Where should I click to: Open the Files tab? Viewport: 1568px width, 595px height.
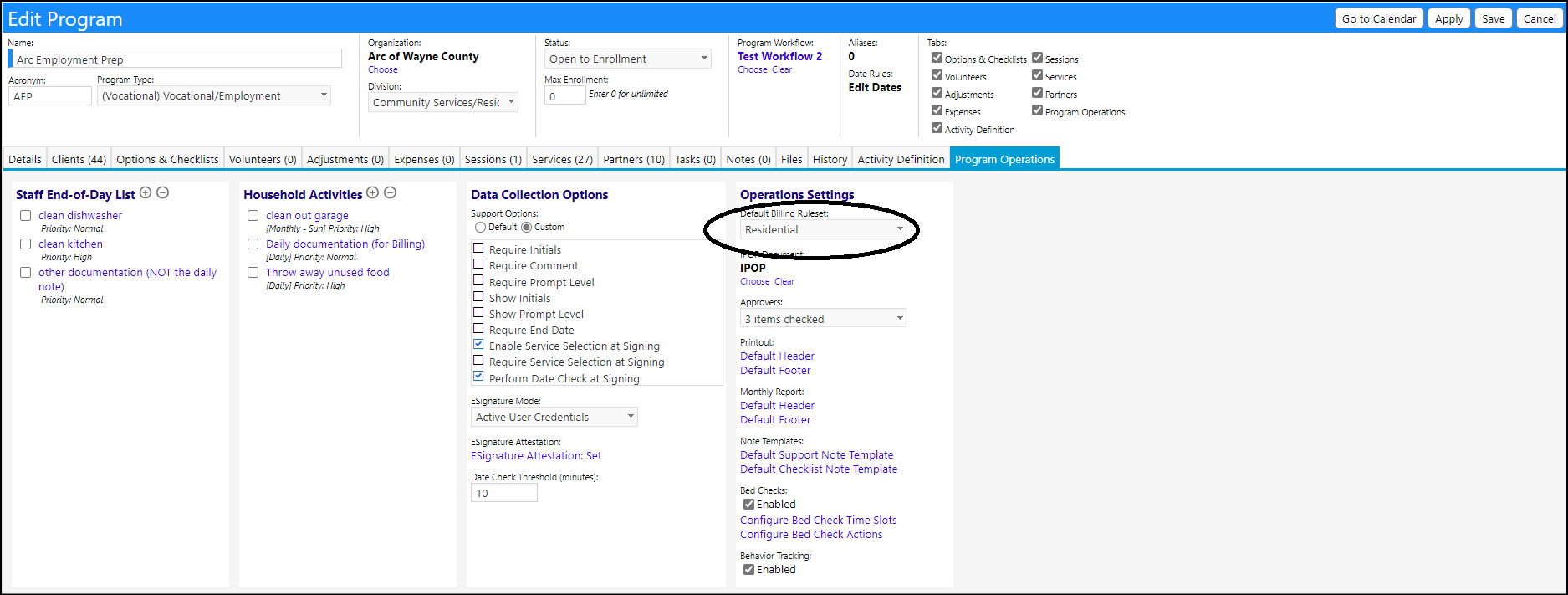(791, 159)
